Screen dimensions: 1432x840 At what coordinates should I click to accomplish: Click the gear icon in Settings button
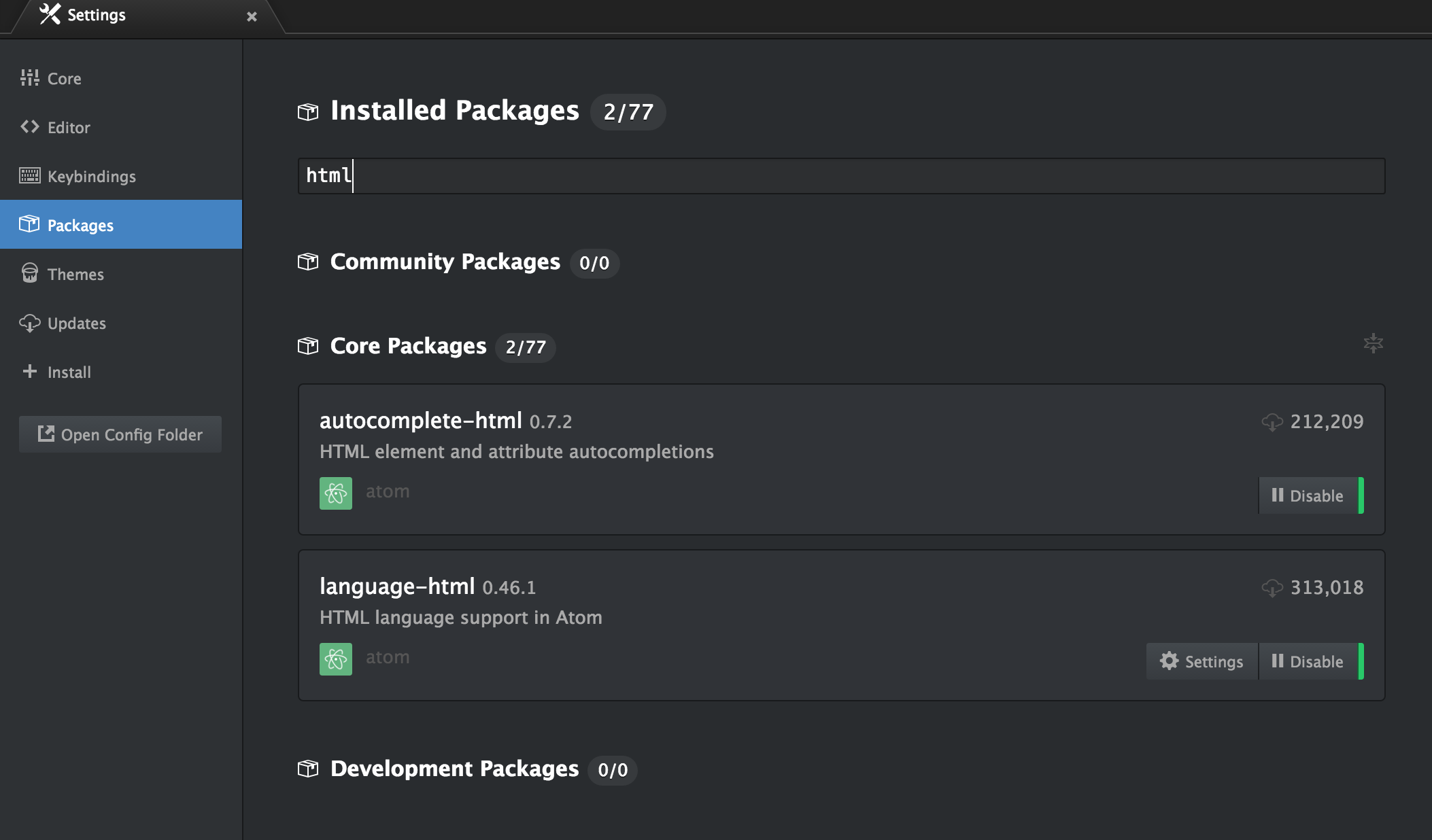[1169, 661]
